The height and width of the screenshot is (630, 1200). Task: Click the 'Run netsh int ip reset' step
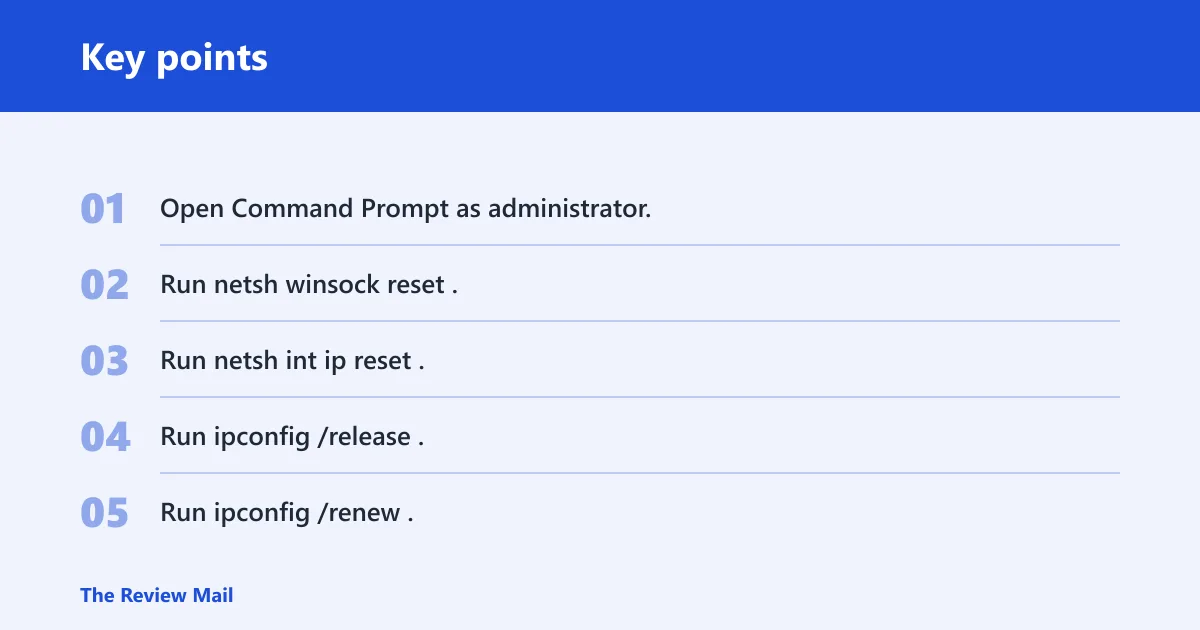point(293,361)
